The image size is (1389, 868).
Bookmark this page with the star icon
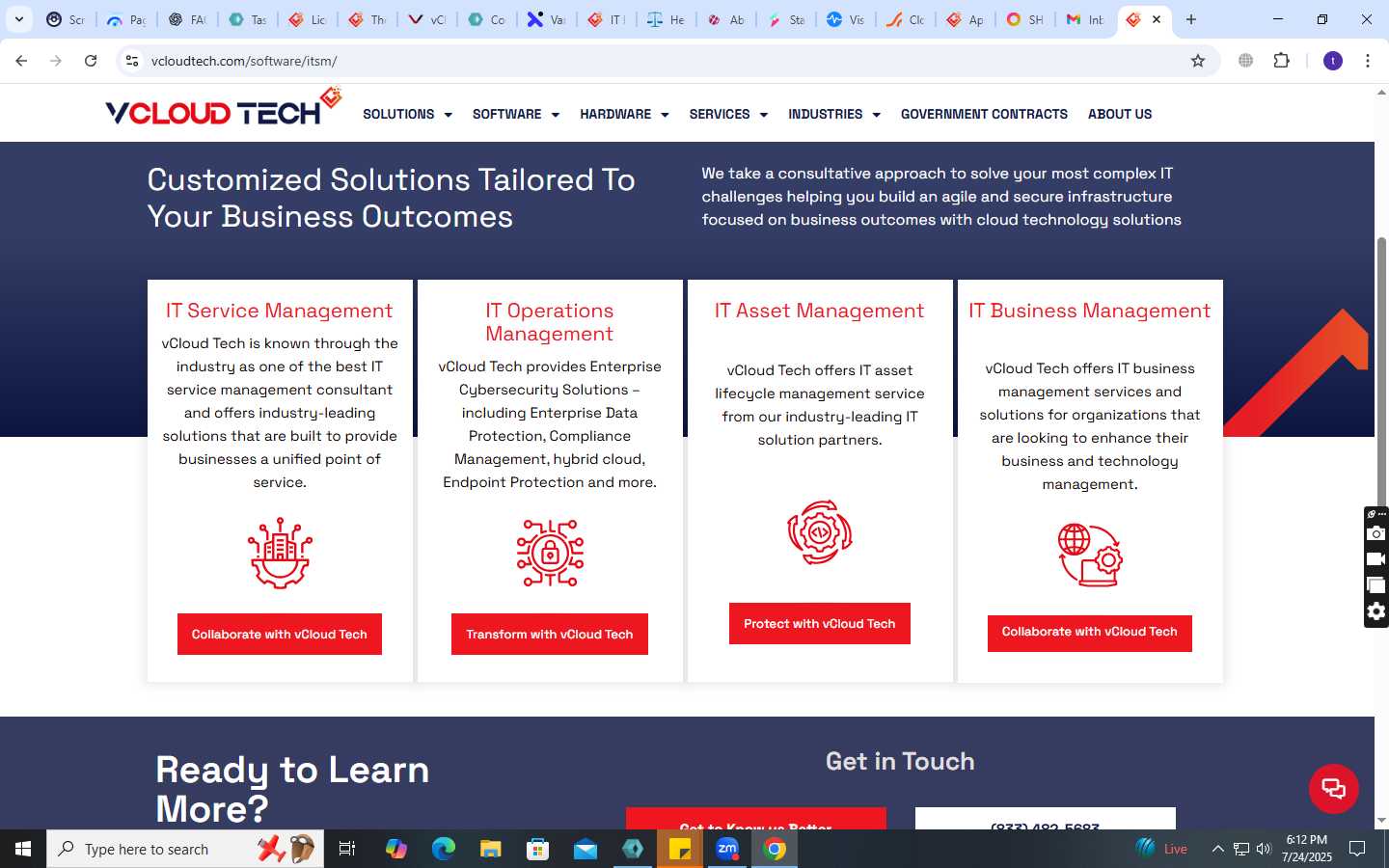1198,61
